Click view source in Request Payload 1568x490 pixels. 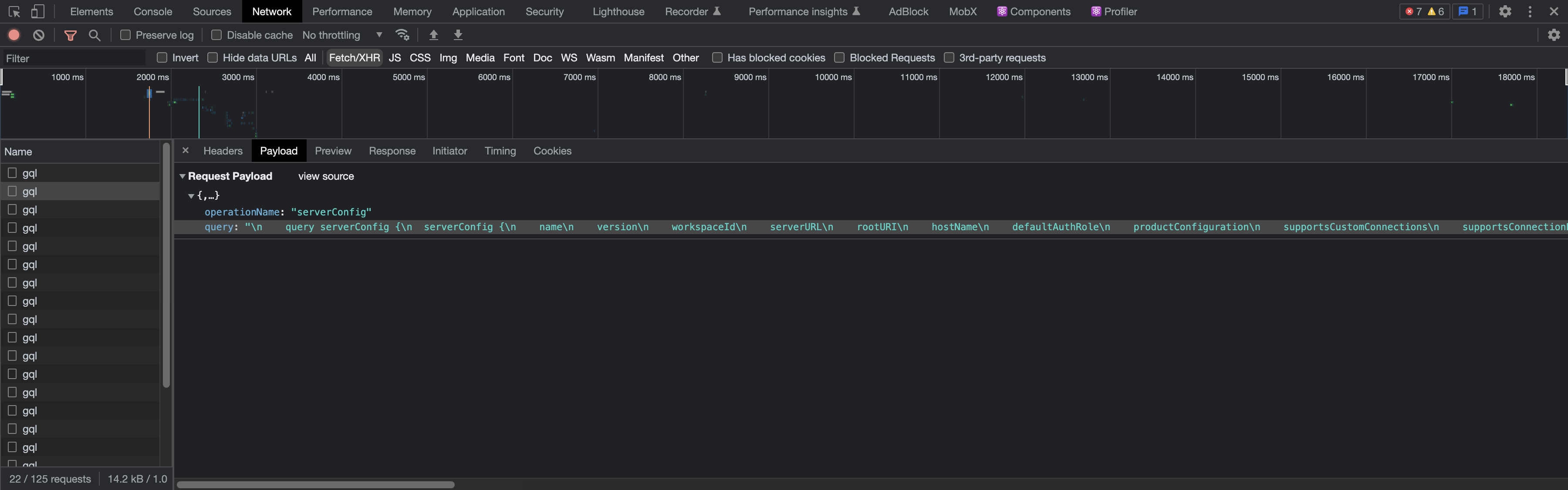tap(326, 176)
